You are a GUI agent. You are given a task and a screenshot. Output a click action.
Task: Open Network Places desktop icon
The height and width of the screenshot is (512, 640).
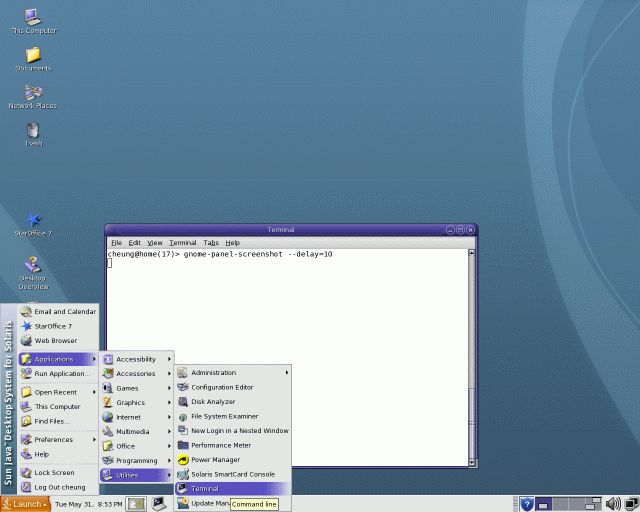(33, 97)
